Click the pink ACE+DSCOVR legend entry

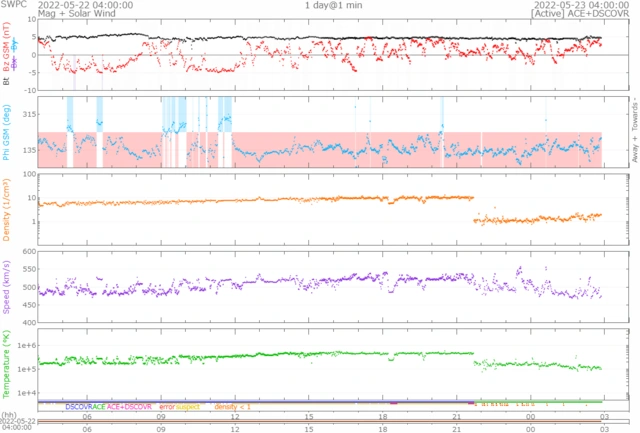[x=129, y=407]
